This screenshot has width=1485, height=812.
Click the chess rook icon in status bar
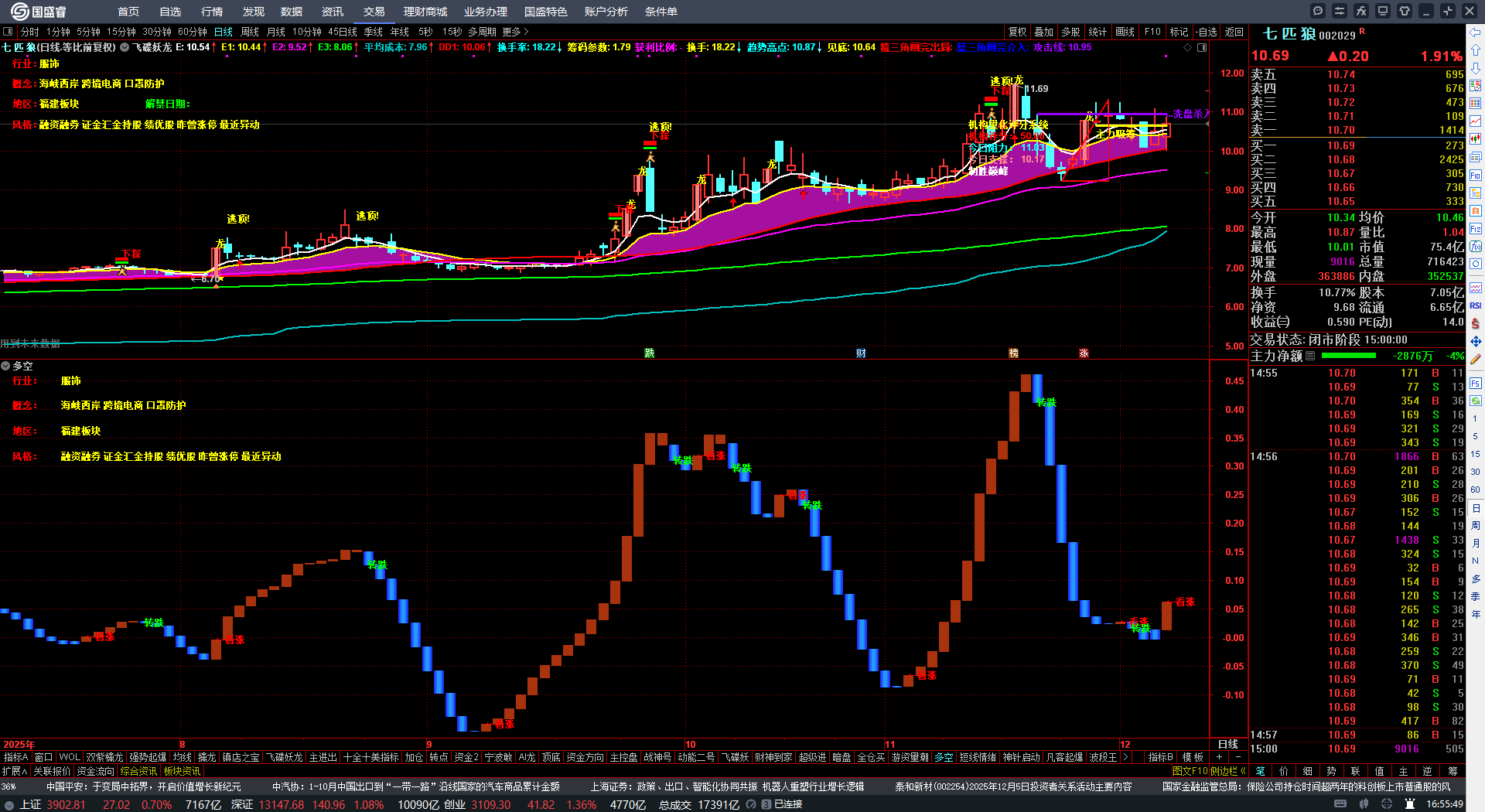(1410, 804)
